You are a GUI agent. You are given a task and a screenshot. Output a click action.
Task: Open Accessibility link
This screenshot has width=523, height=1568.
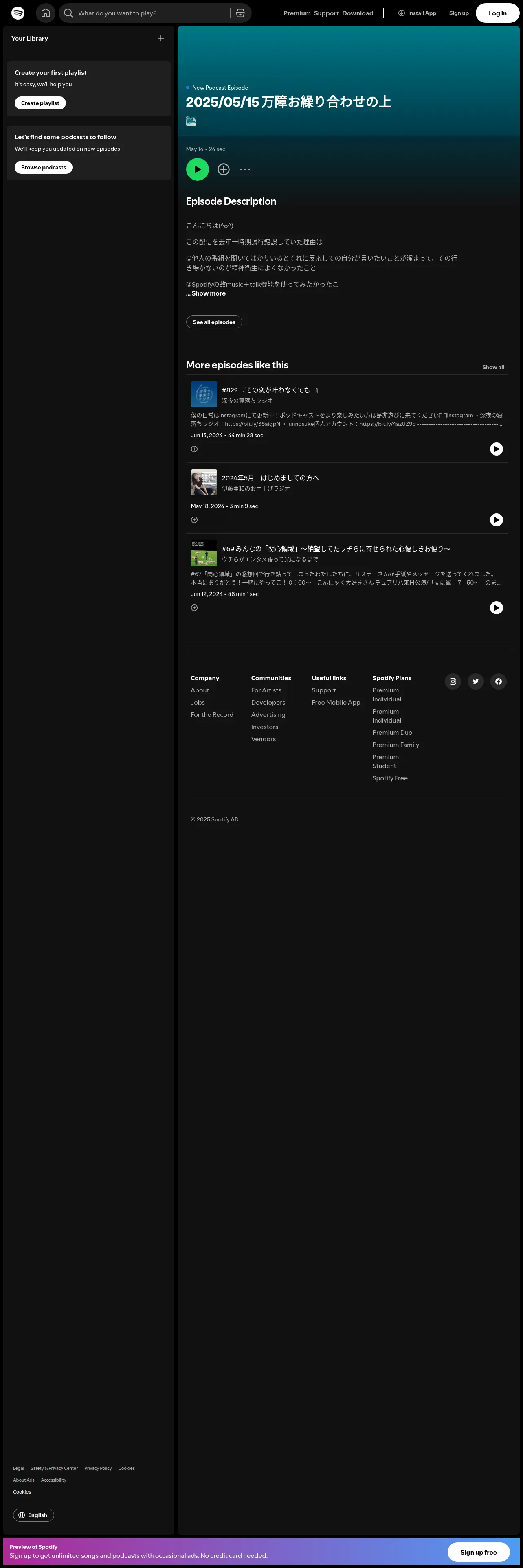(x=54, y=1480)
